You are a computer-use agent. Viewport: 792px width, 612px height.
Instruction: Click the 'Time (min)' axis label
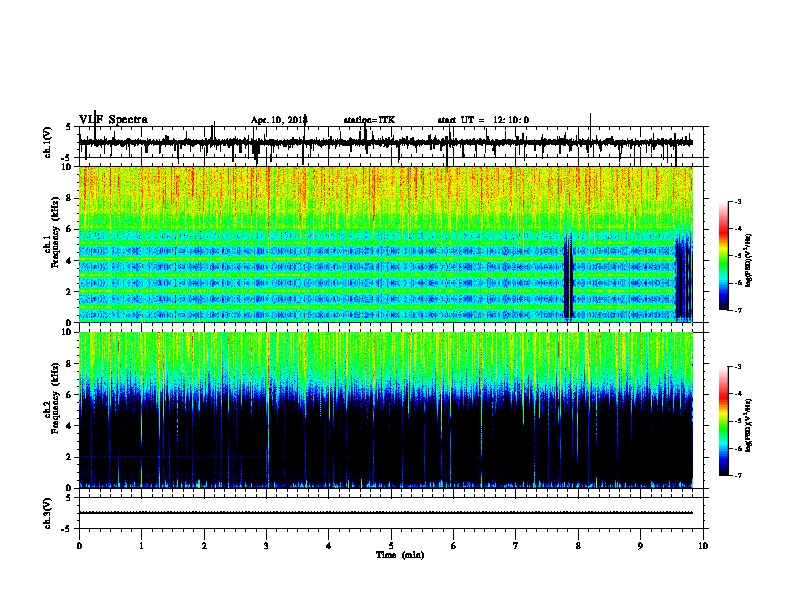click(400, 555)
